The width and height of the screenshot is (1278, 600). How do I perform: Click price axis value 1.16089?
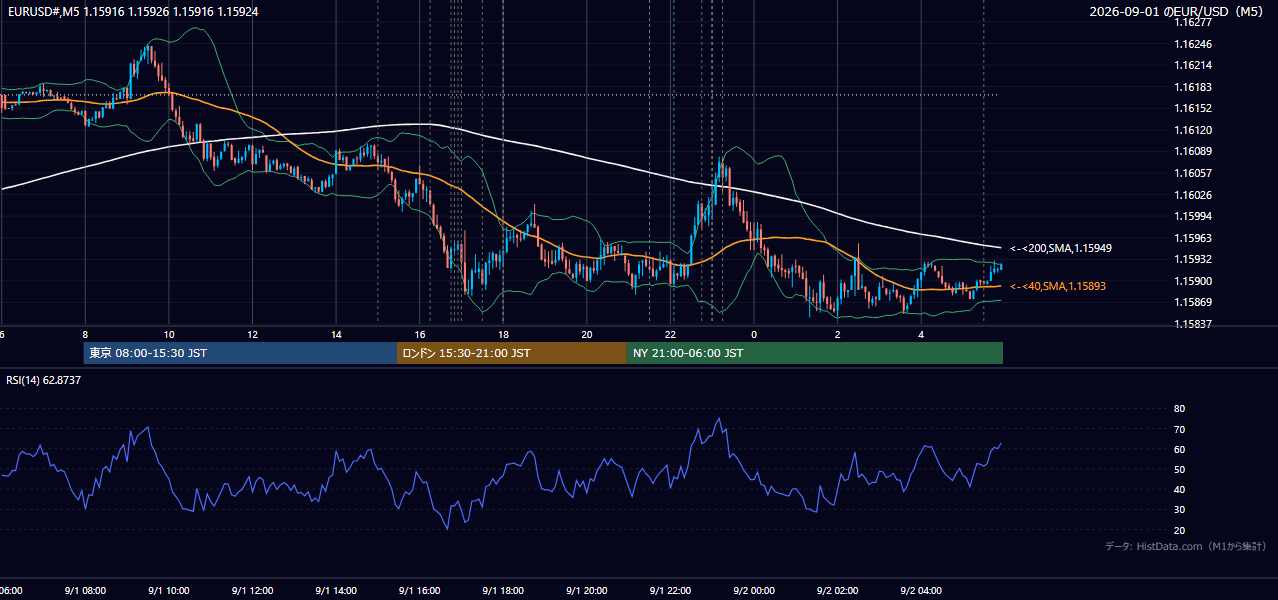tap(1193, 151)
